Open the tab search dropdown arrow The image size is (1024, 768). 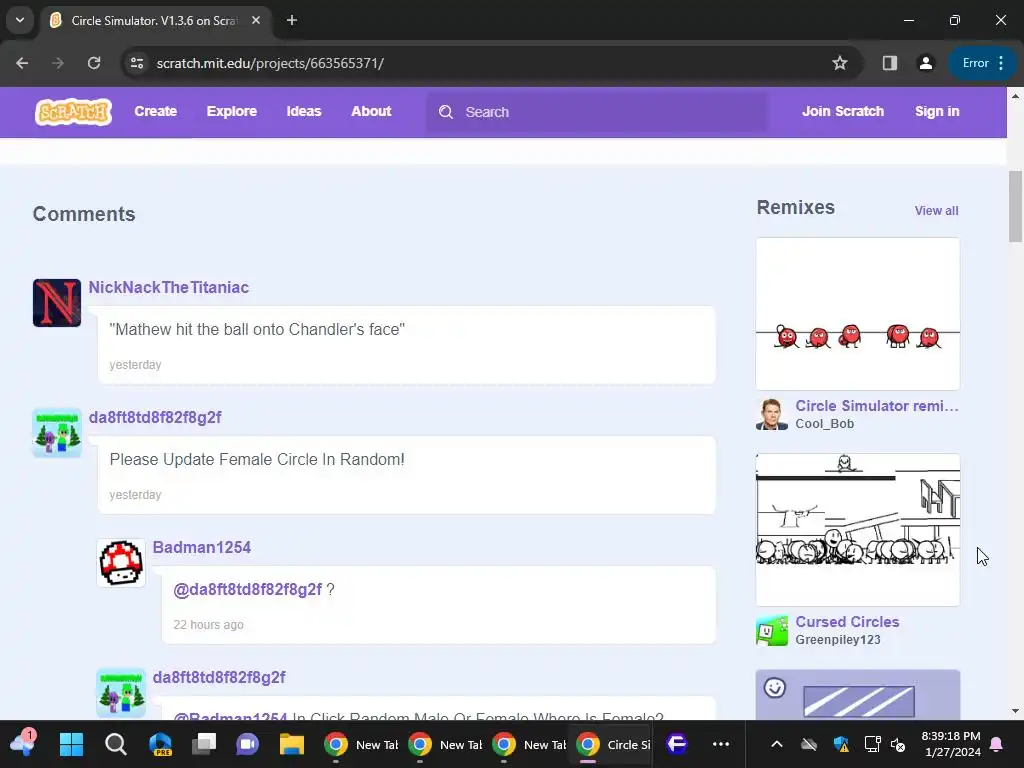[20, 20]
